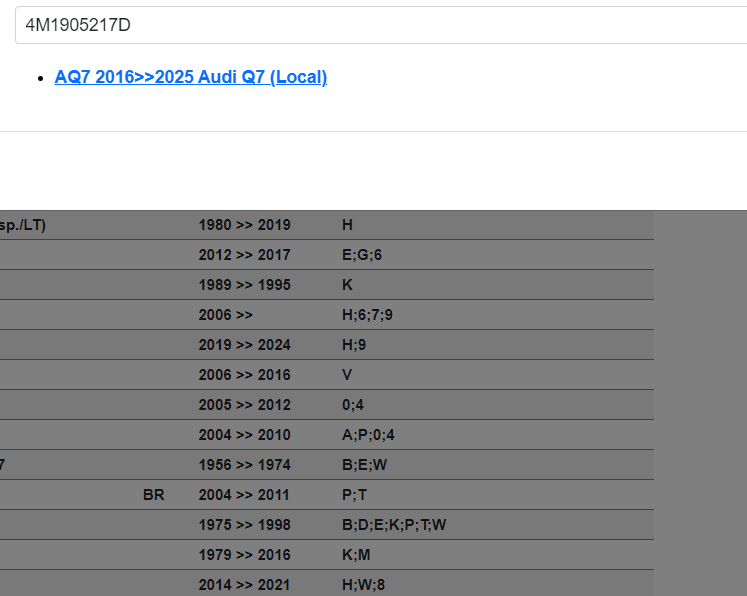The image size is (747, 596).
Task: Select the B;D;E;K;P;T;W code cell
Action: [393, 525]
